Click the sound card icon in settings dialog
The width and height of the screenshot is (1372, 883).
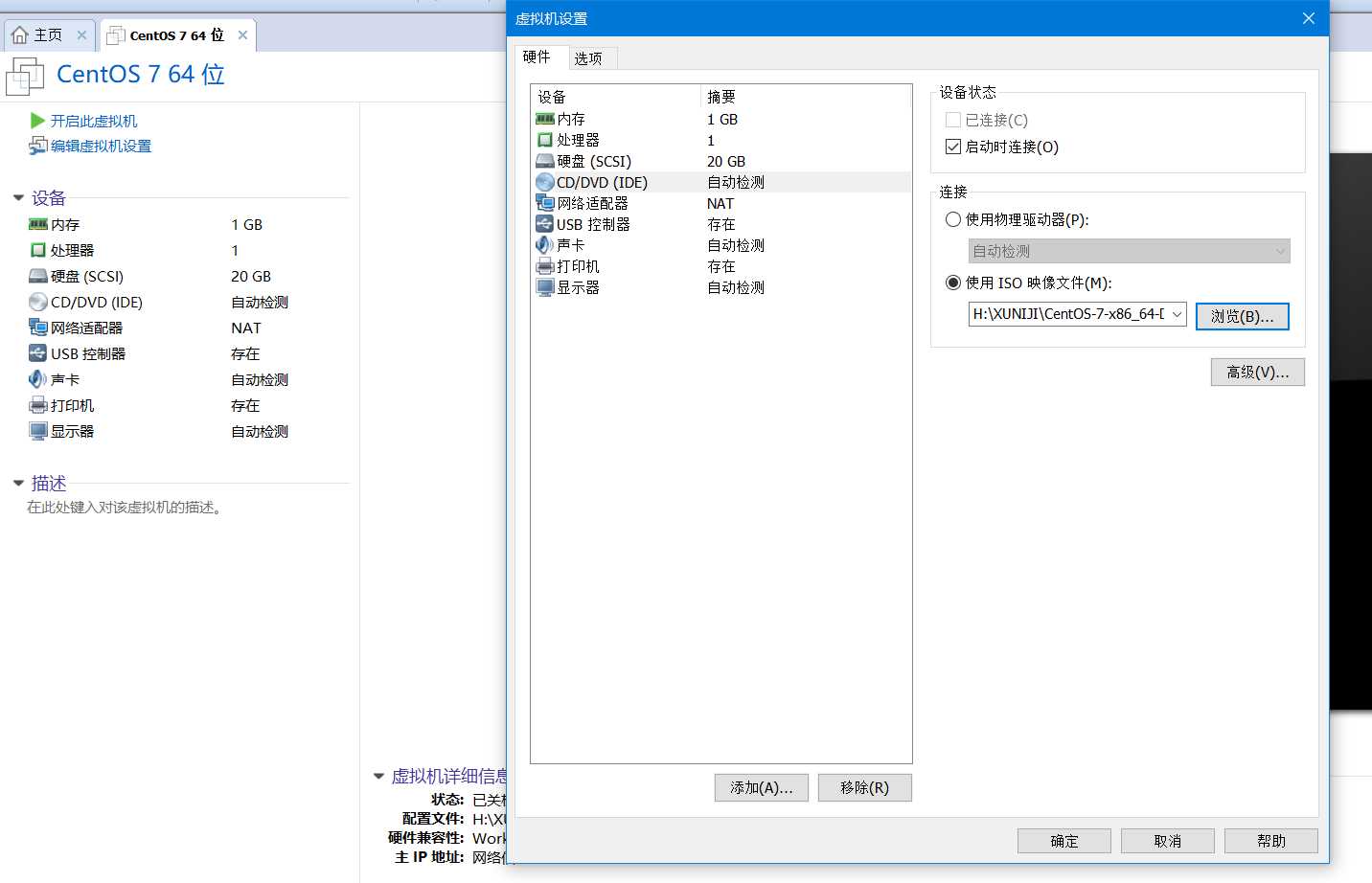pos(544,245)
